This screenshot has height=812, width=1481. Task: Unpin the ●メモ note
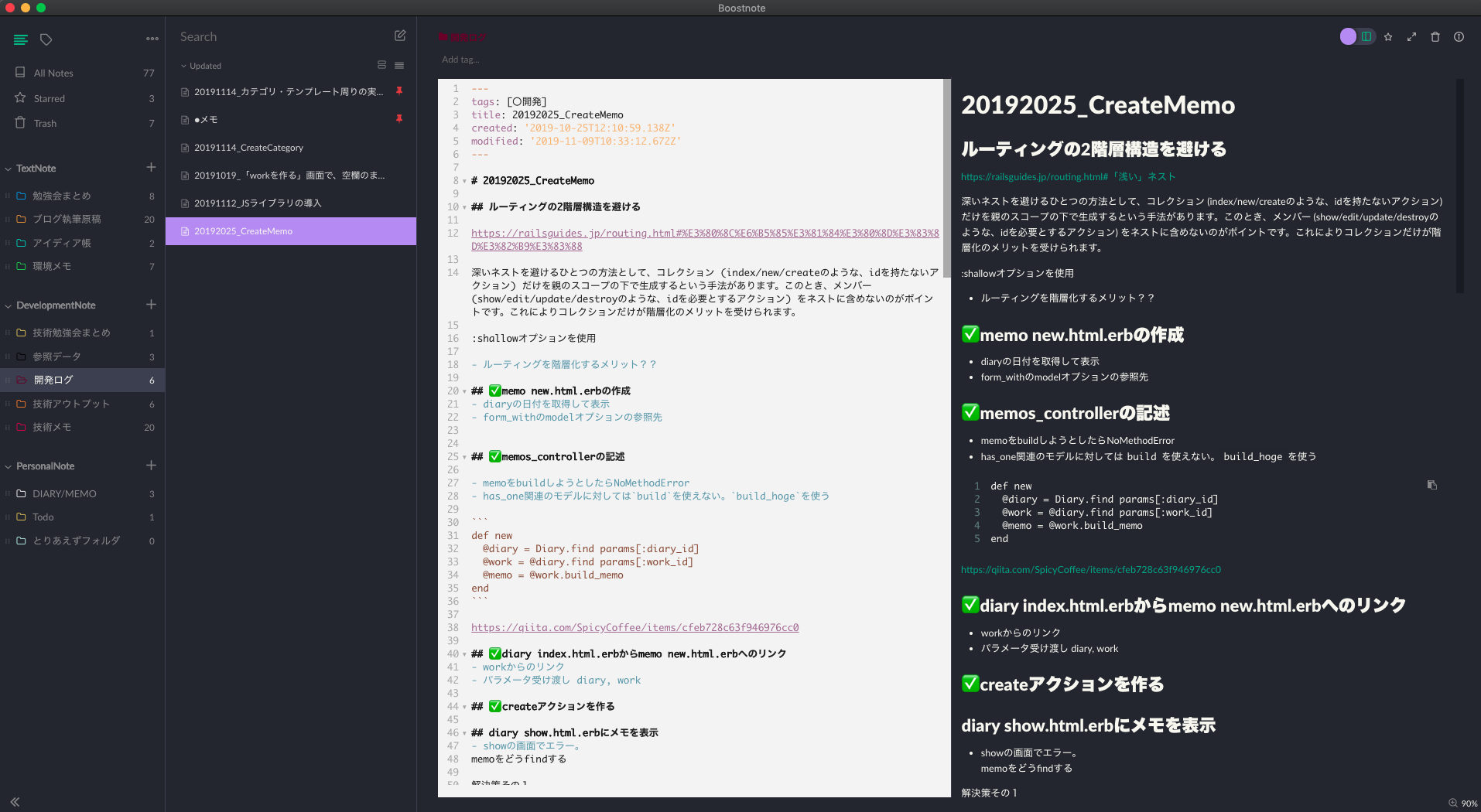399,119
